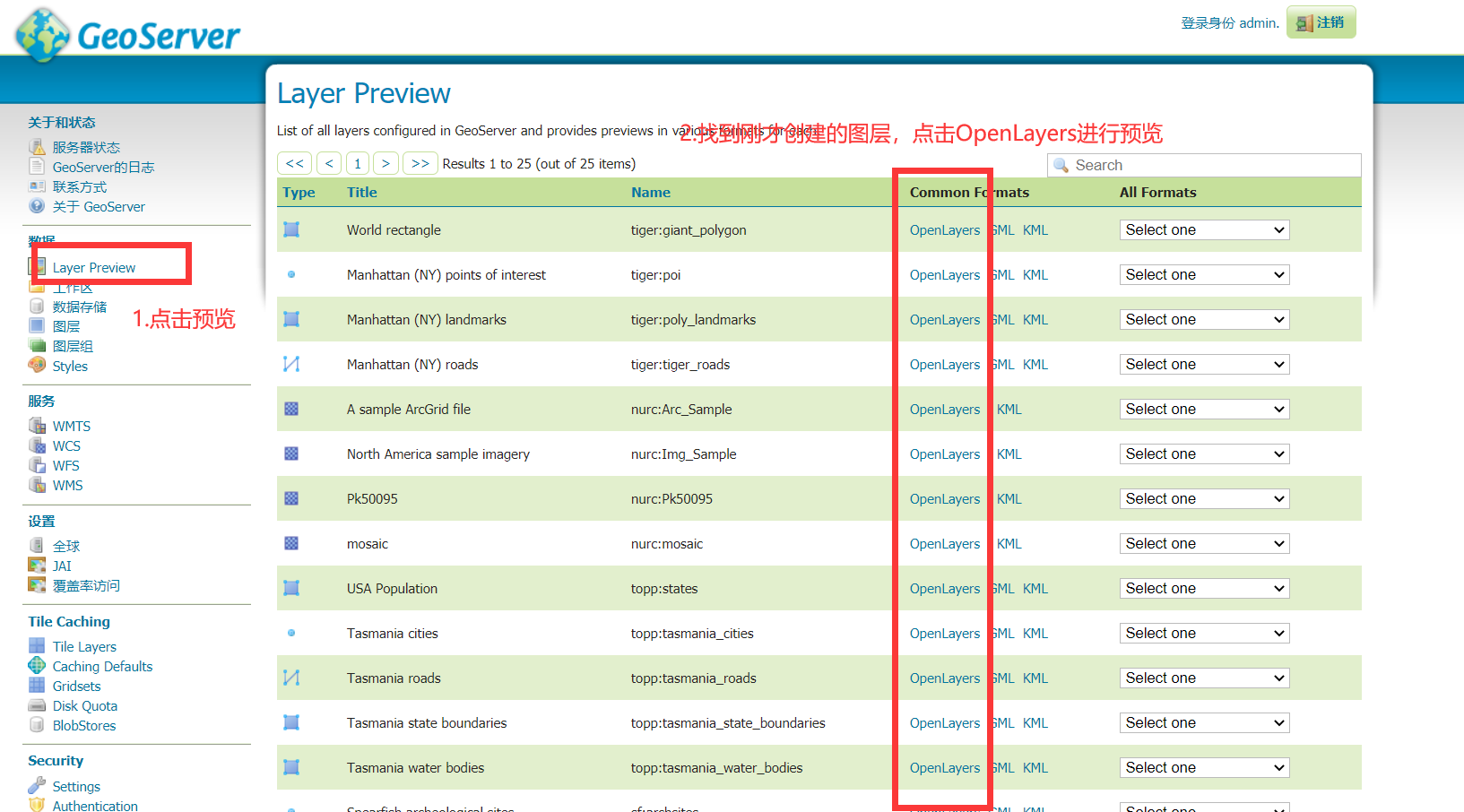Open OpenLayers preview for topp:states
1464x812 pixels.
click(x=945, y=588)
